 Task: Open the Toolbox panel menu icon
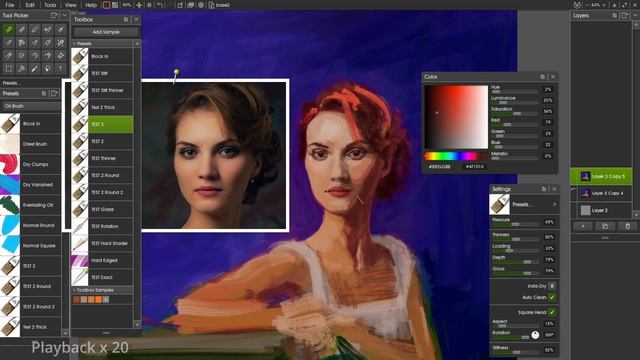point(126,19)
